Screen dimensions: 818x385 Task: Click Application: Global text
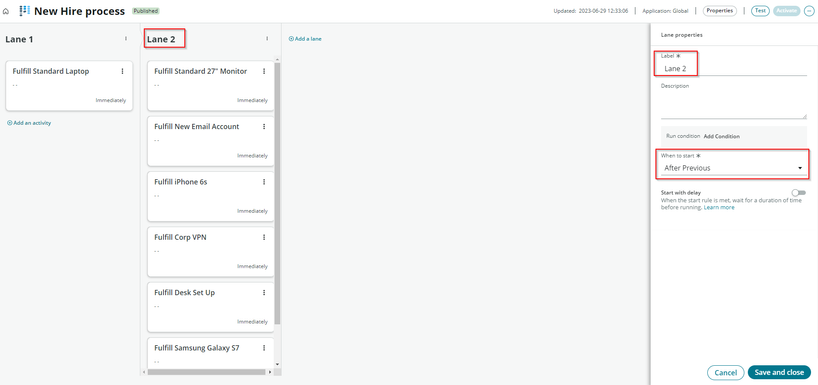coord(665,11)
